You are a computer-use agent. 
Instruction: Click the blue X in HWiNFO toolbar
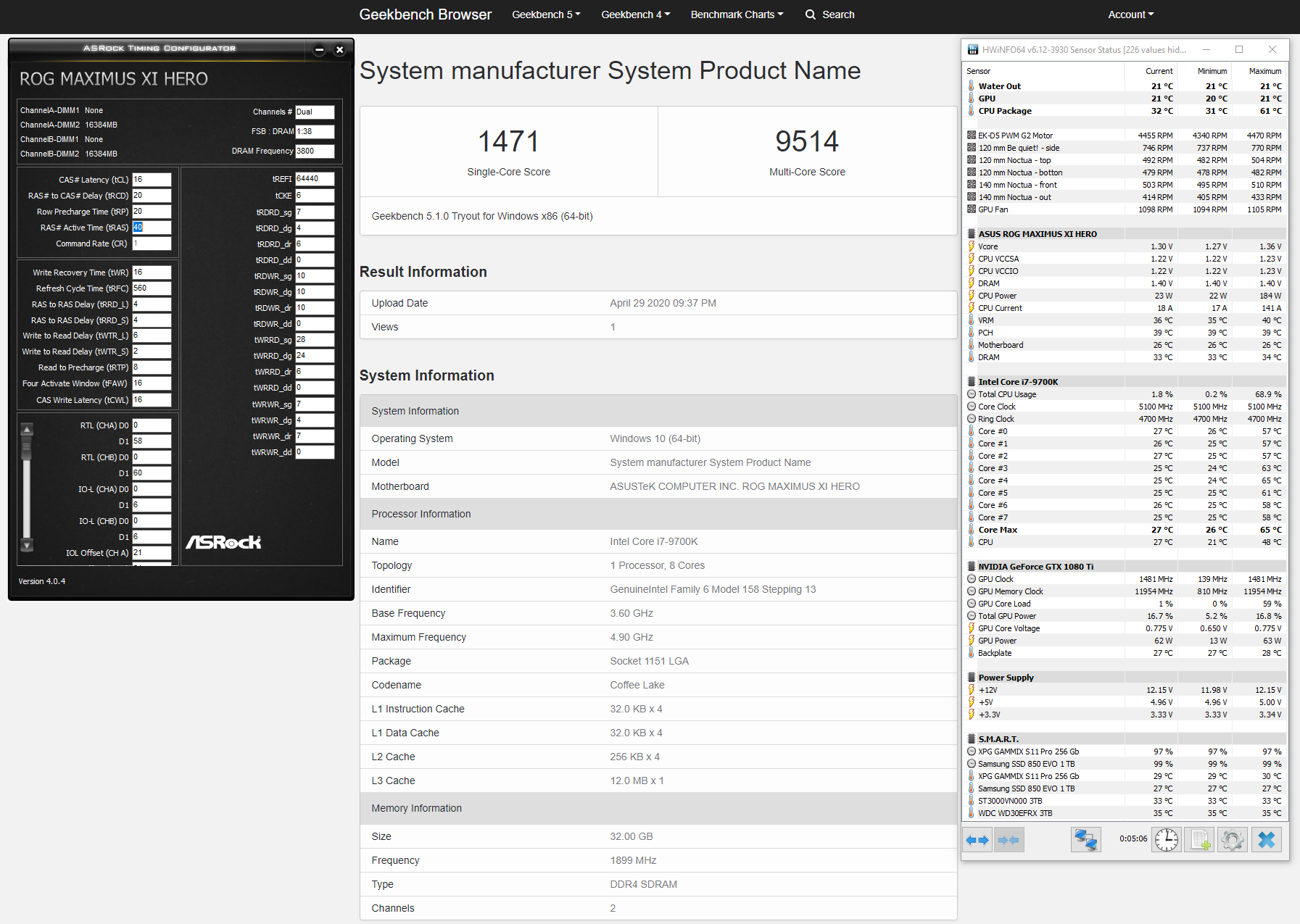1266,840
